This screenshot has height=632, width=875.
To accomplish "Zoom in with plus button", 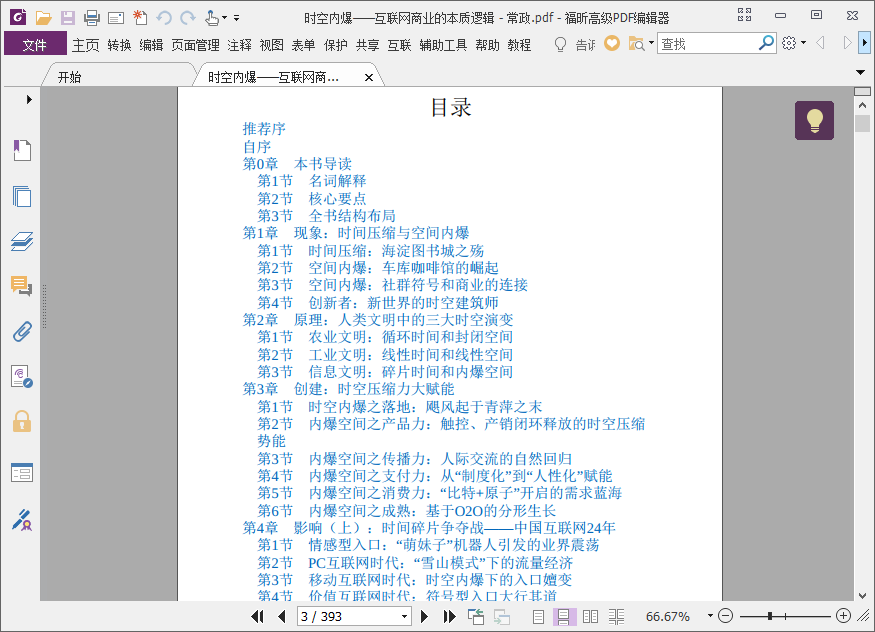I will (843, 616).
